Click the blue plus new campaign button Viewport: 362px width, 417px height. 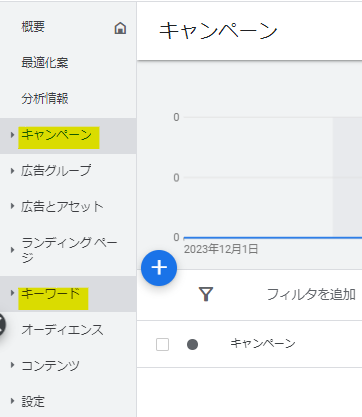159,268
